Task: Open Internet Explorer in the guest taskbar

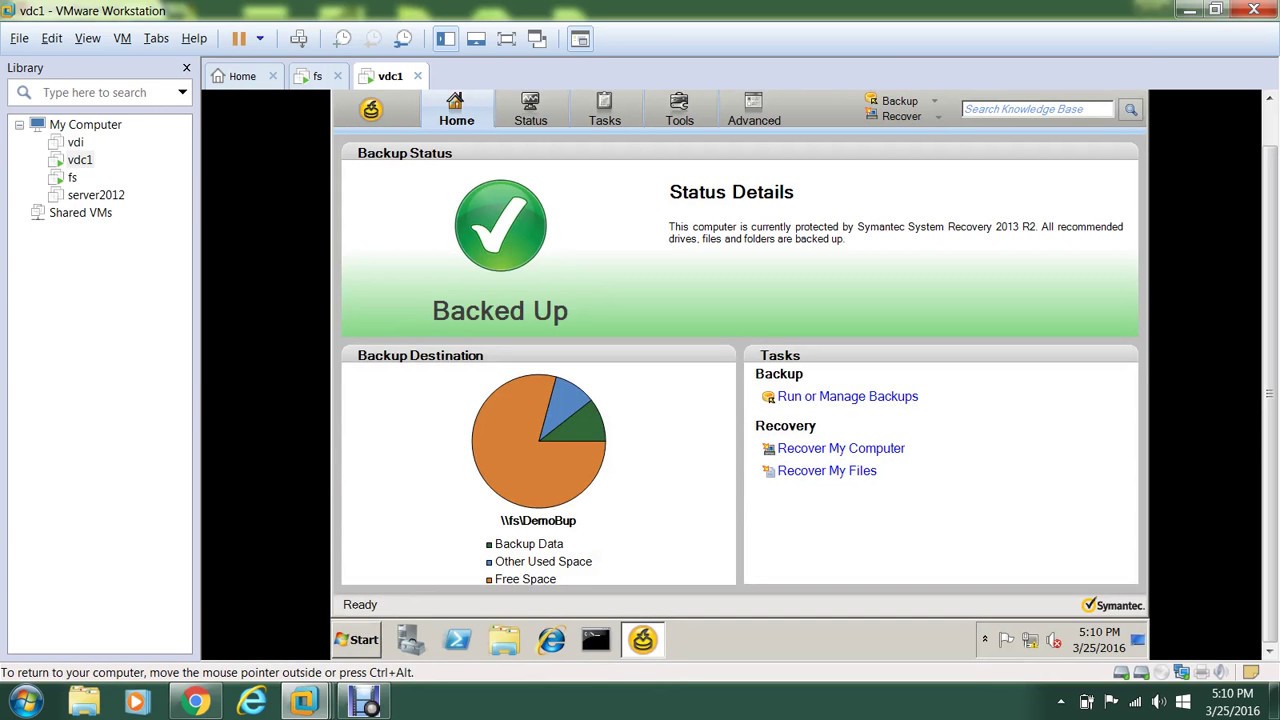Action: 551,640
